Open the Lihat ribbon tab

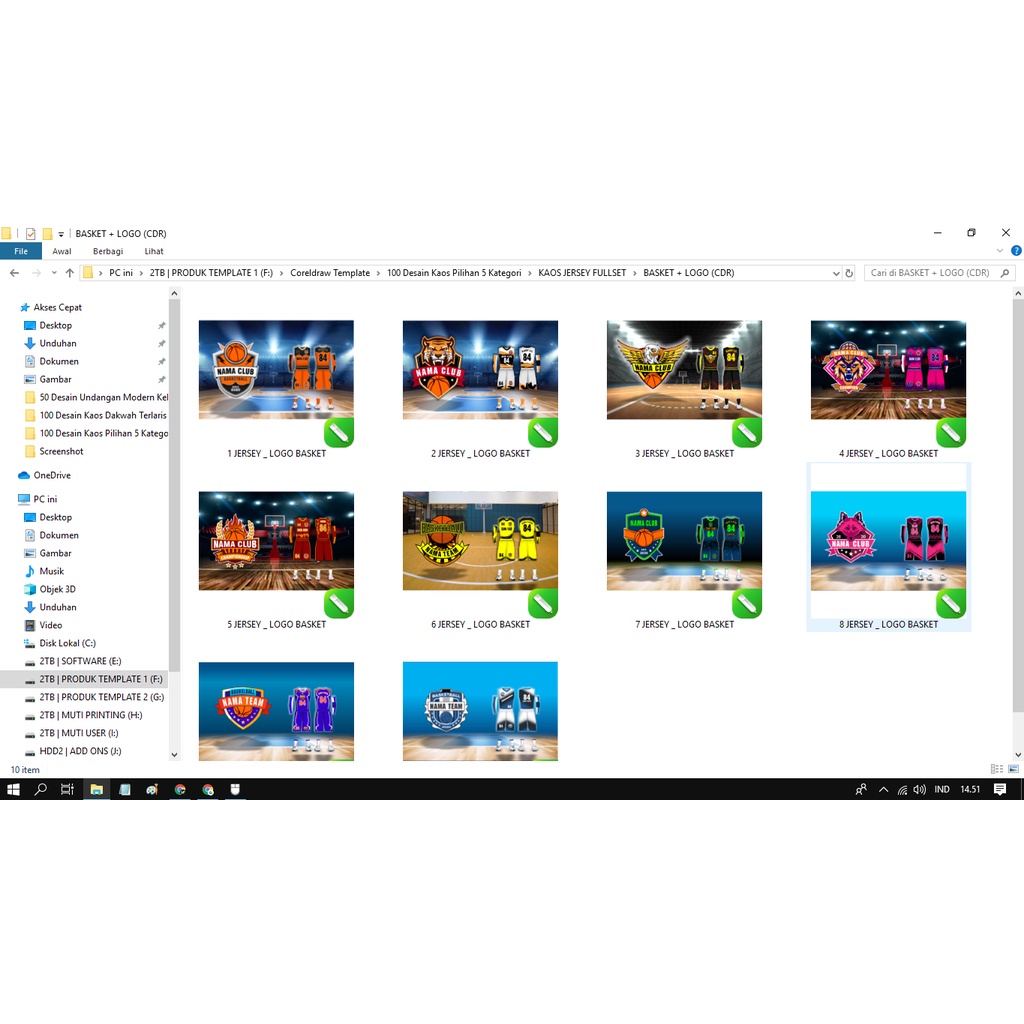click(x=154, y=251)
